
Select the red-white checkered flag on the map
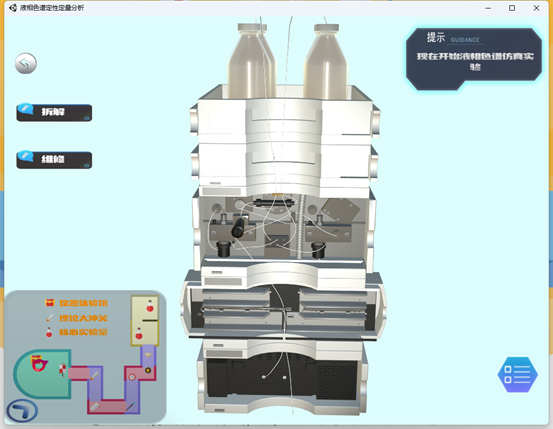pyautogui.click(x=62, y=369)
